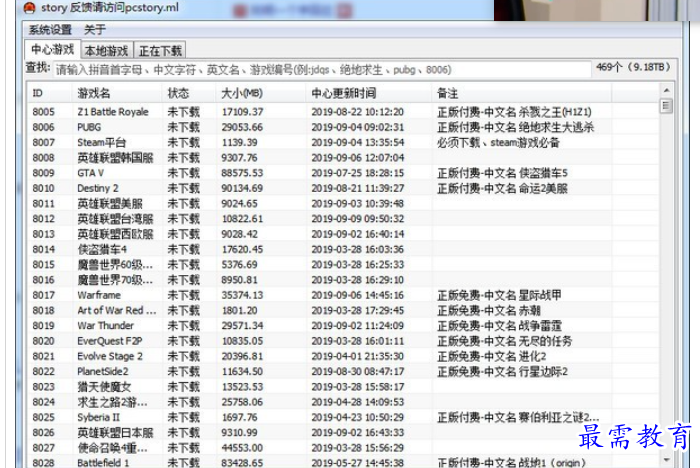Switch to the 正在下载 tab
Image resolution: width=700 pixels, height=468 pixels.
(x=160, y=51)
